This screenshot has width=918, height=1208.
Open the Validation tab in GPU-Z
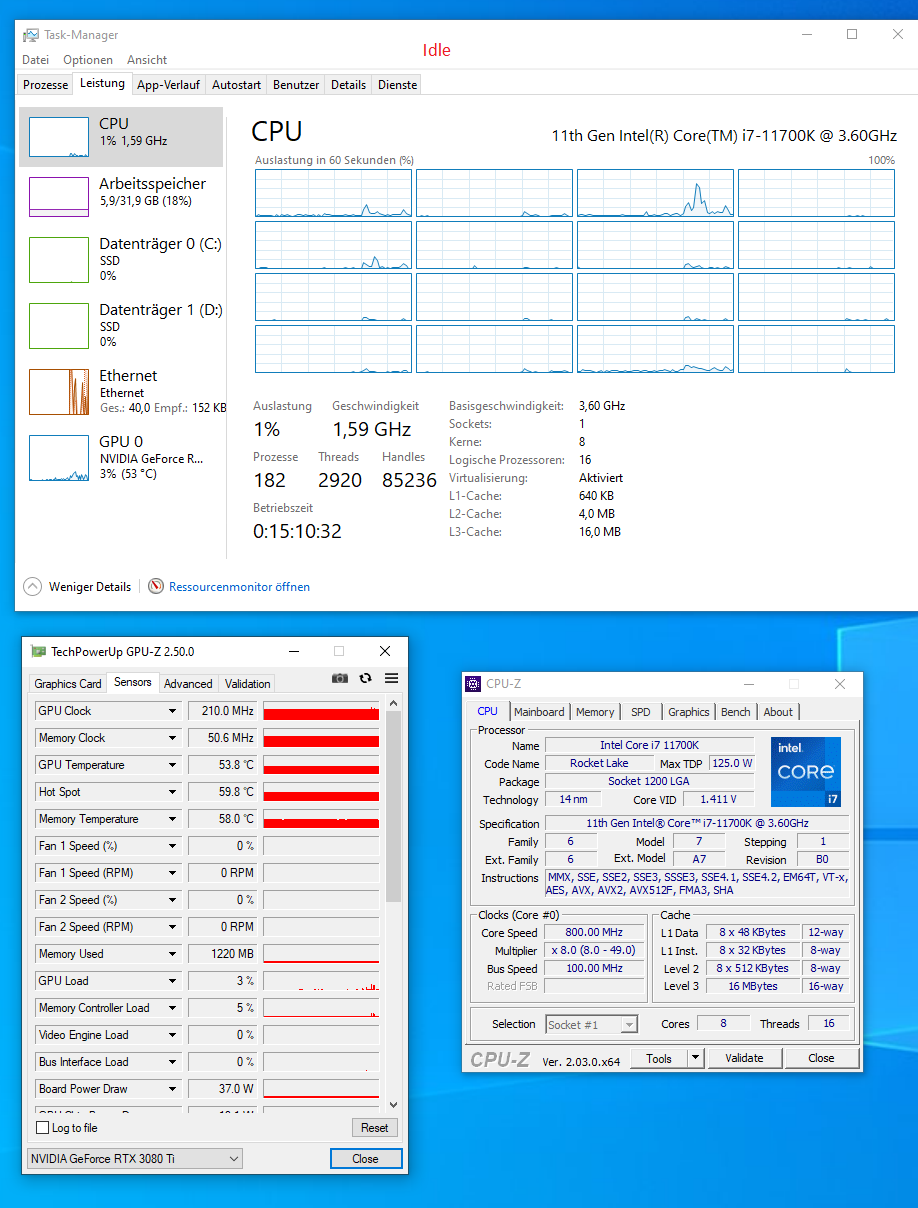(247, 684)
